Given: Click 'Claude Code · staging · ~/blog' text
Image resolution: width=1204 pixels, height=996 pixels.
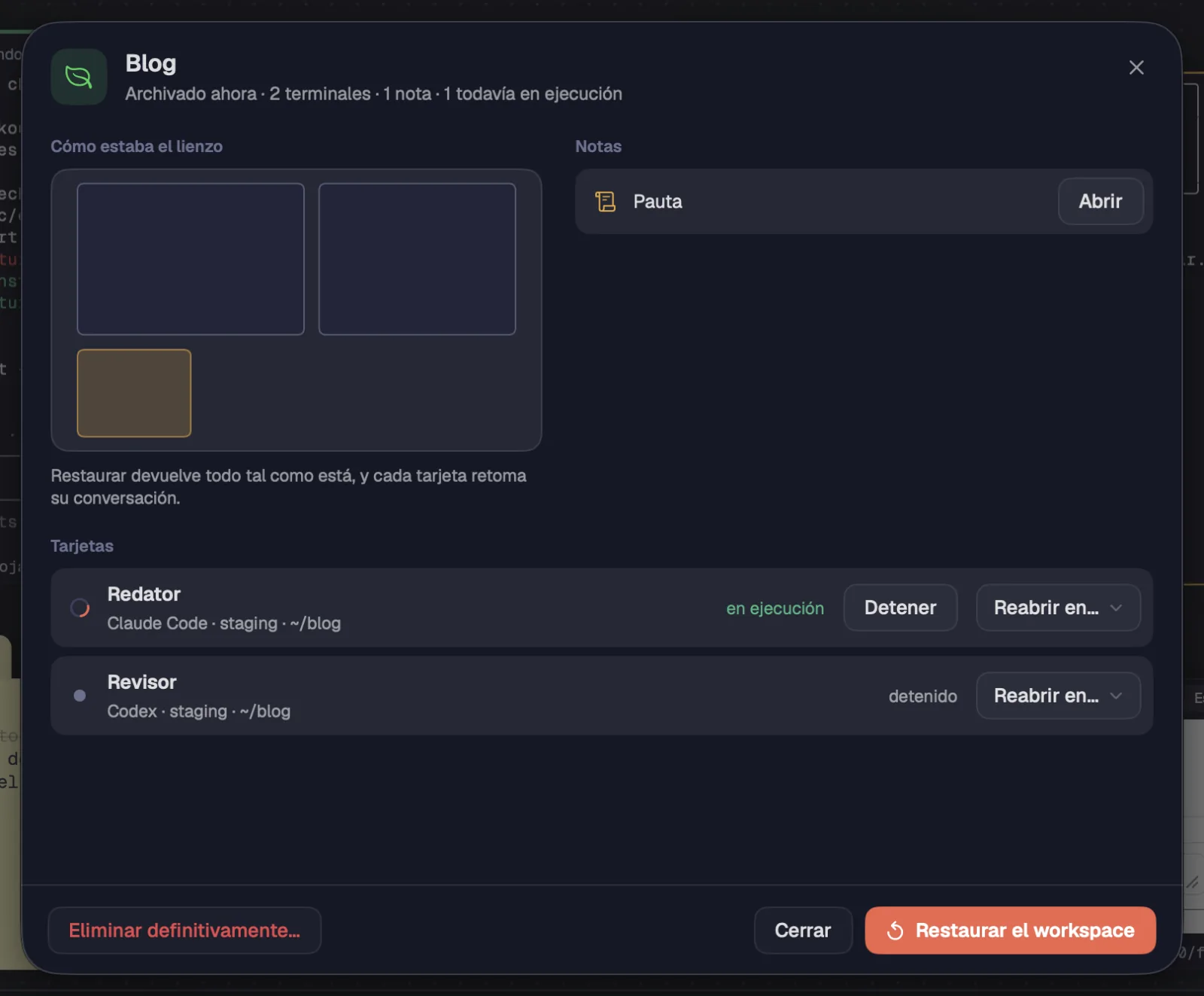Looking at the screenshot, I should (223, 623).
